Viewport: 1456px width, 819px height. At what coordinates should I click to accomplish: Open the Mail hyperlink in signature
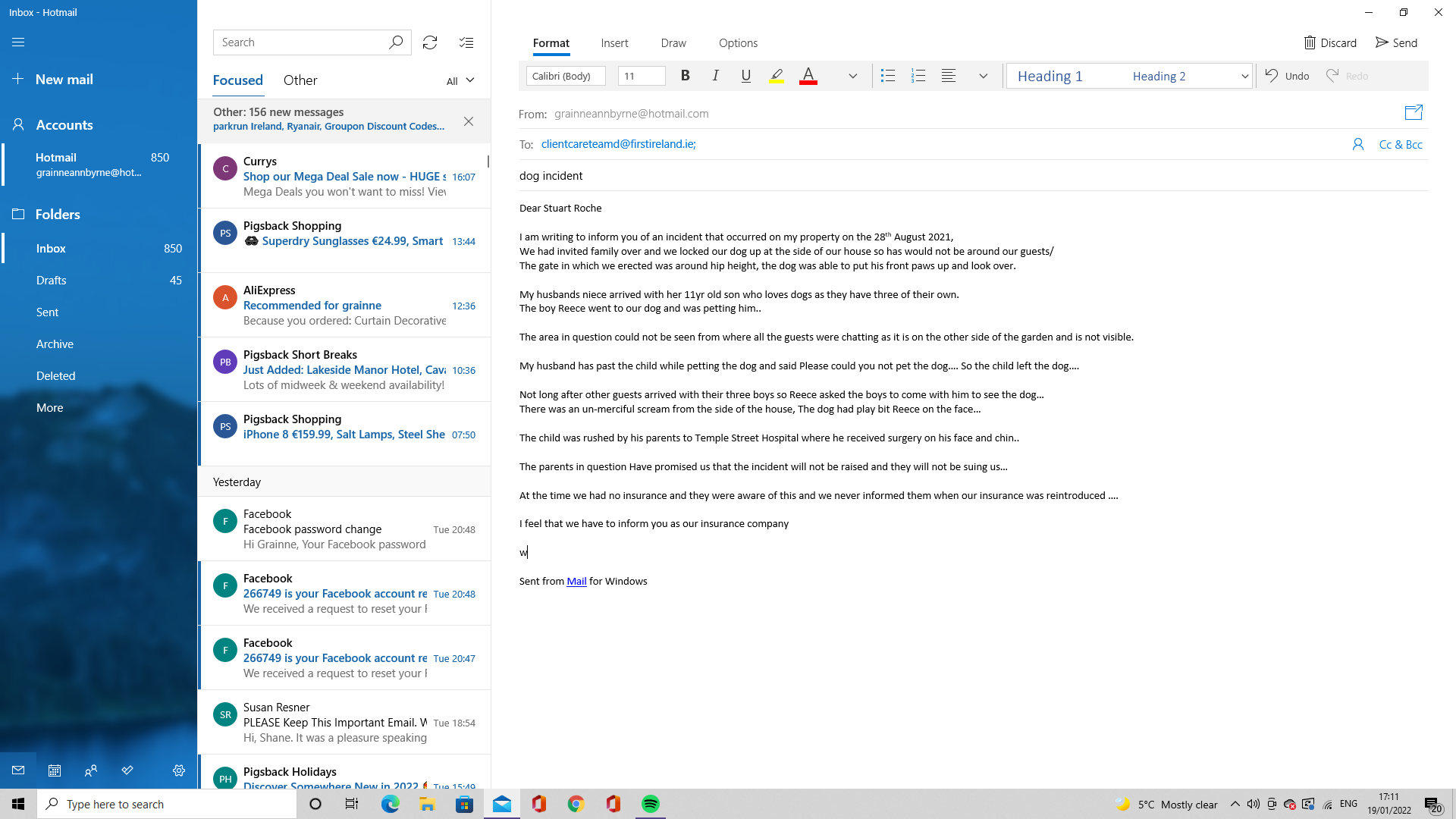(576, 582)
